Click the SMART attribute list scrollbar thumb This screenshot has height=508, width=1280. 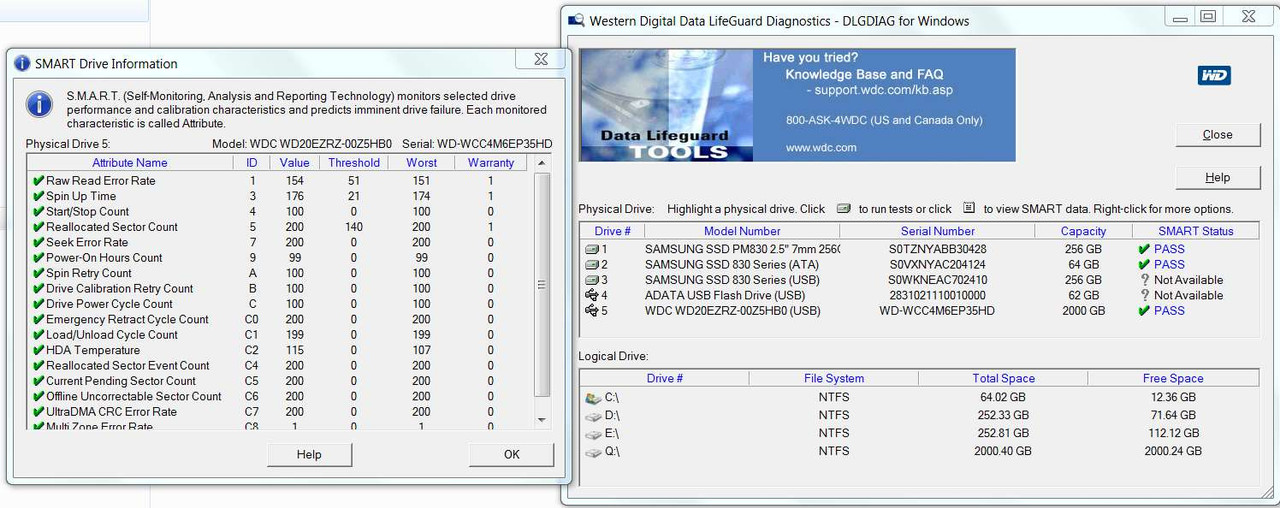click(543, 285)
